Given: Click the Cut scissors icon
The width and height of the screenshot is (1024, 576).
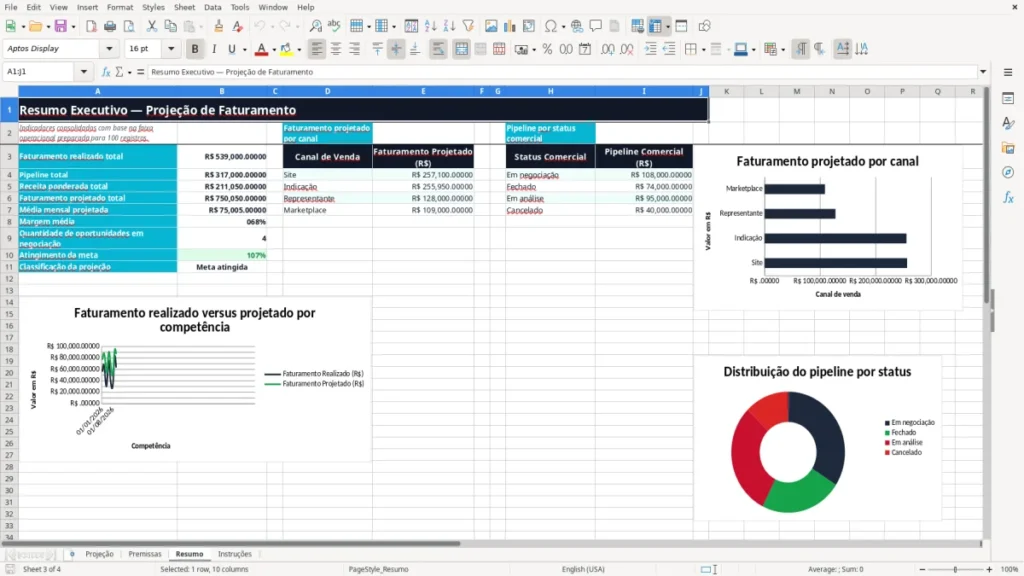Looking at the screenshot, I should pyautogui.click(x=152, y=26).
